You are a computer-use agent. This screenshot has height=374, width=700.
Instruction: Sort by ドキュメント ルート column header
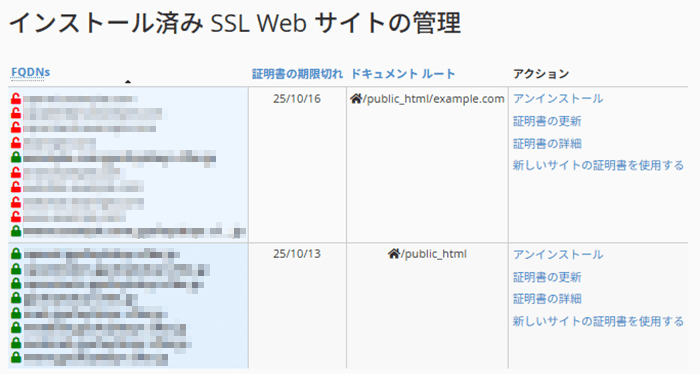403,74
